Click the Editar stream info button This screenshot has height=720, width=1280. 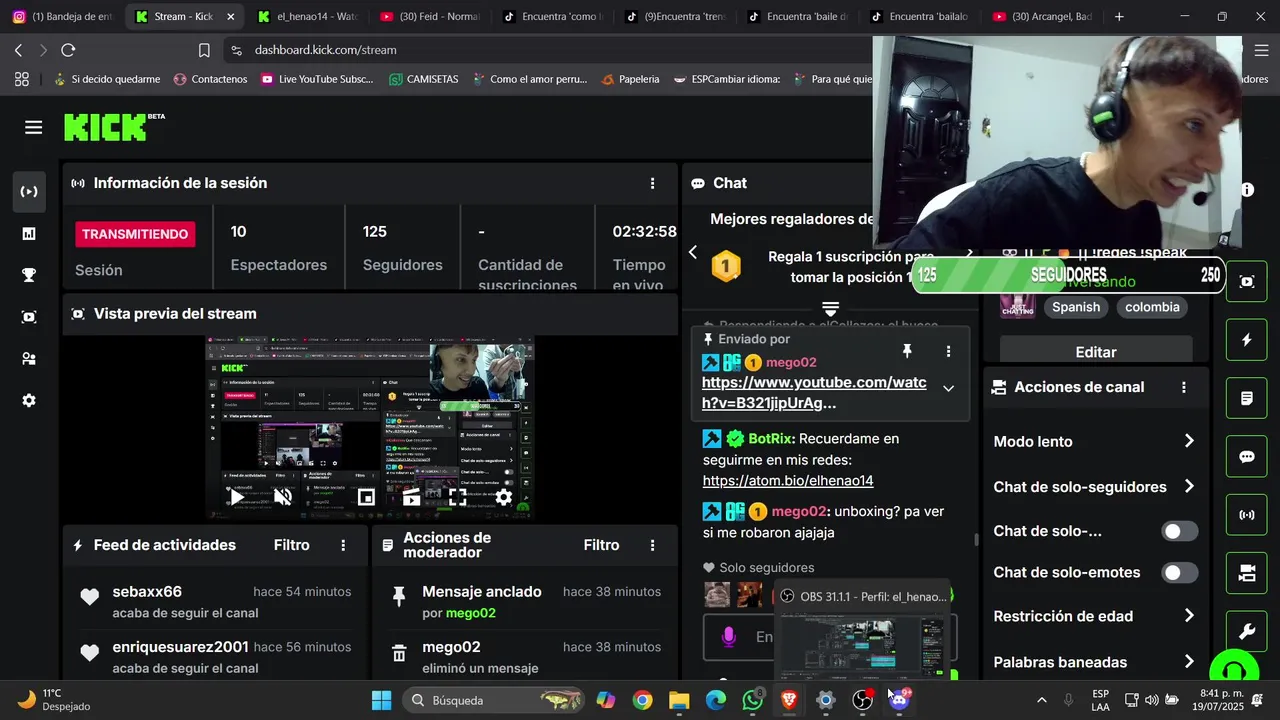1096,351
